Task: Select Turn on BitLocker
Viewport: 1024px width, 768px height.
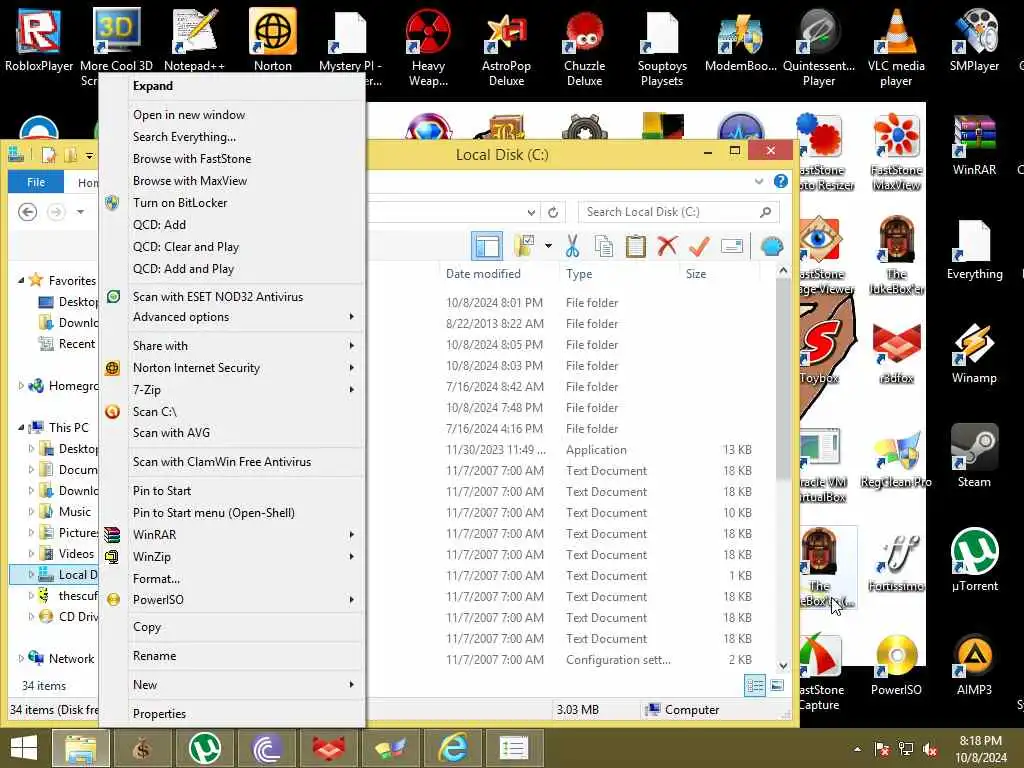Action: pyautogui.click(x=246, y=202)
